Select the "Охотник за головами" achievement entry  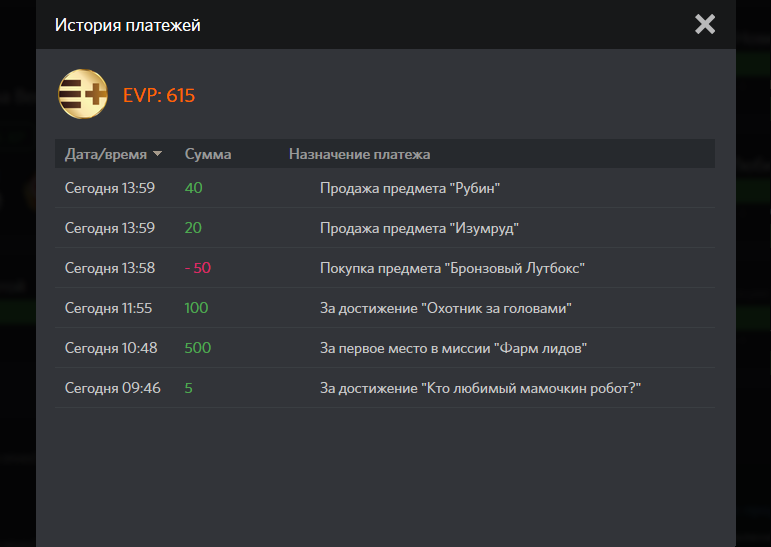(x=445, y=308)
